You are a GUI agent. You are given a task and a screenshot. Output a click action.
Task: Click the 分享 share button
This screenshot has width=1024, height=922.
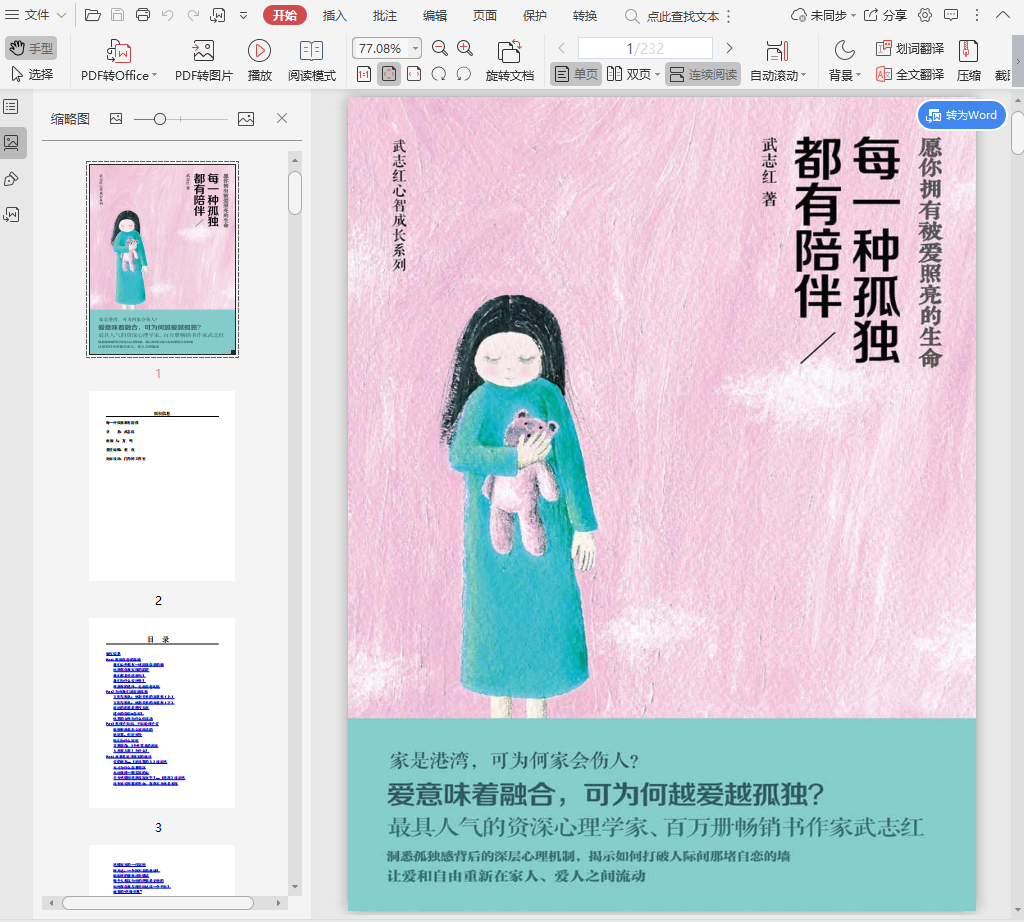[886, 15]
